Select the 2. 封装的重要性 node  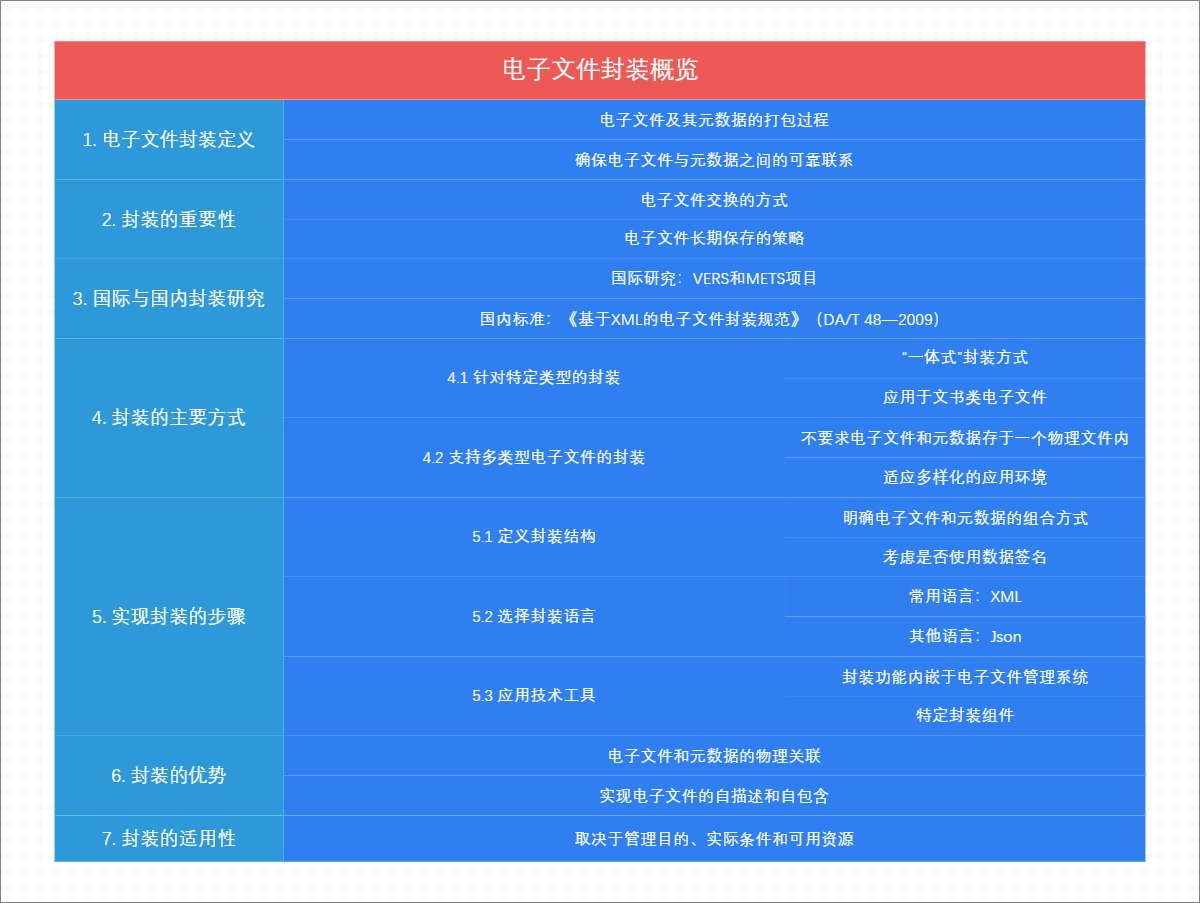click(x=169, y=218)
